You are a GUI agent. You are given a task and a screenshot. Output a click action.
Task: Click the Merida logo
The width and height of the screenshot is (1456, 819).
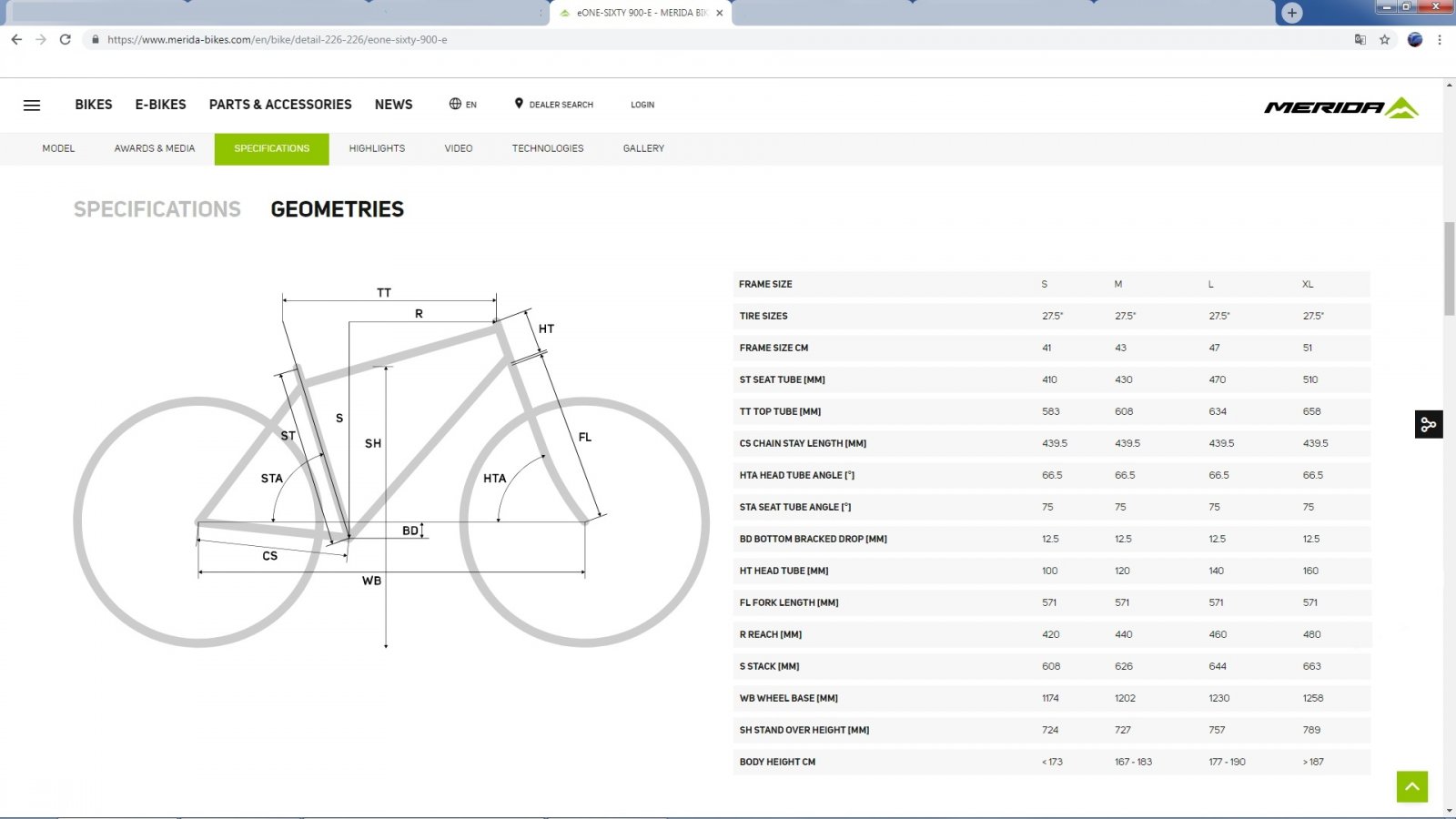1340,105
